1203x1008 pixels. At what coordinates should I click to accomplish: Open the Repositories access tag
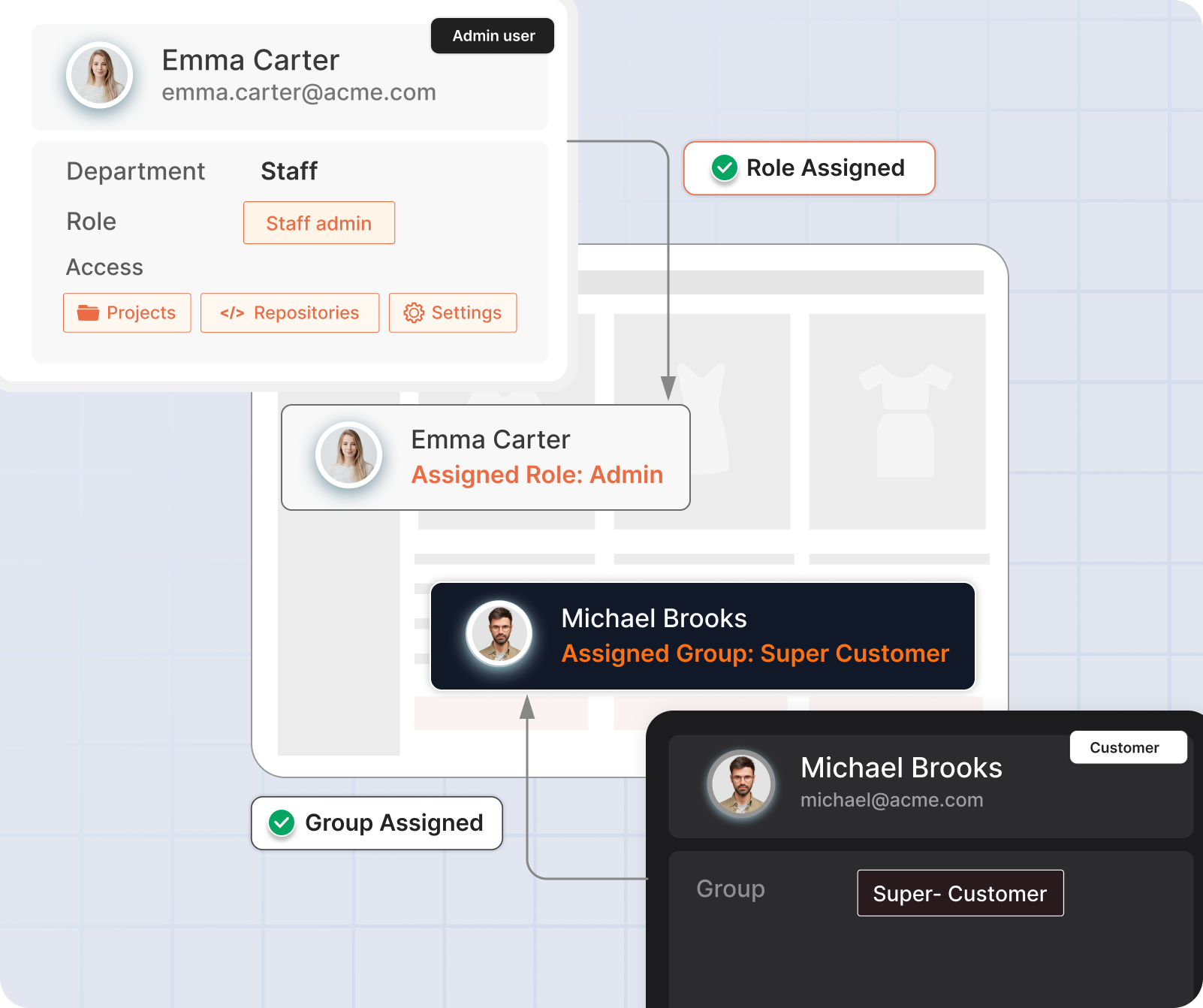point(290,312)
